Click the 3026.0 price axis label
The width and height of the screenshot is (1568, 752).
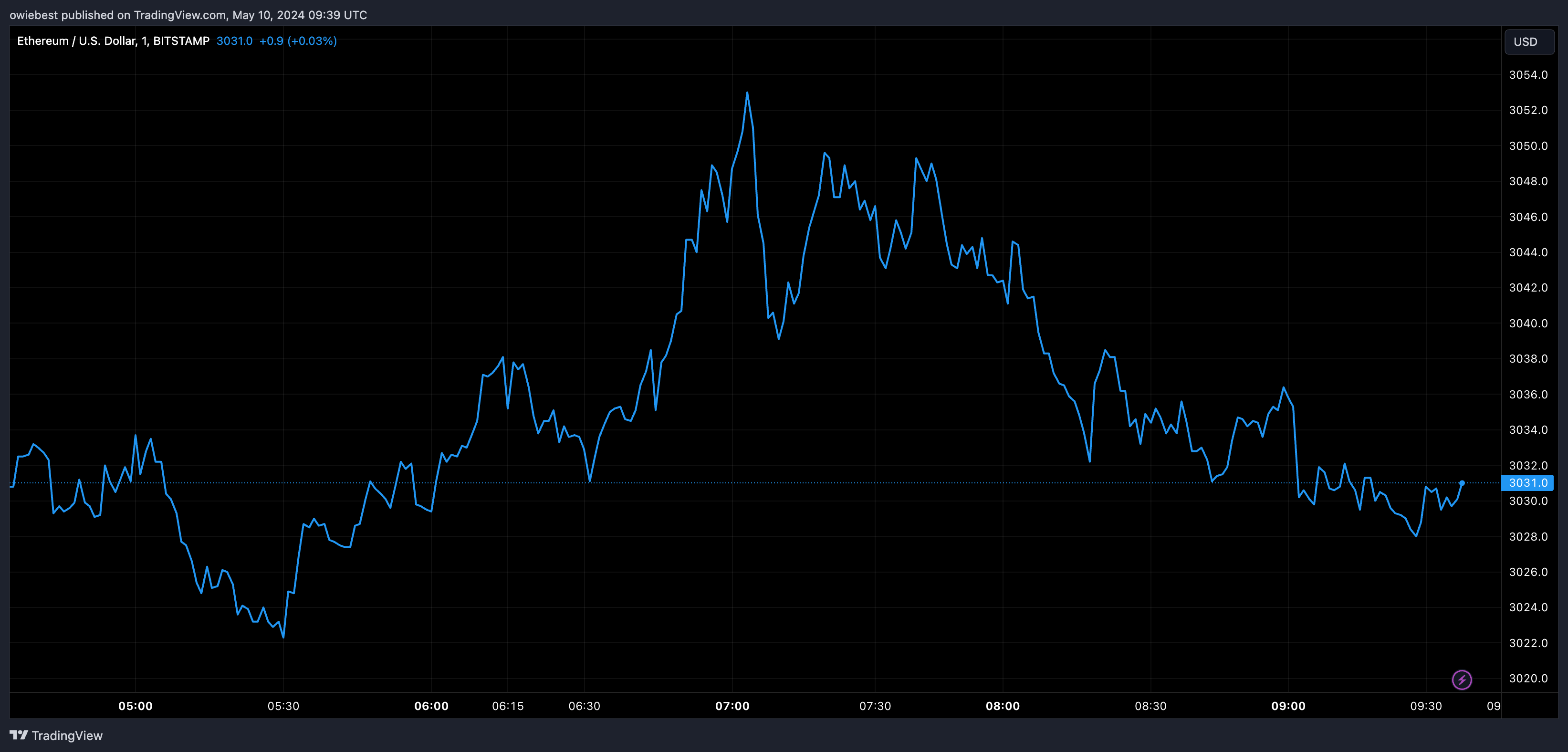[x=1528, y=572]
